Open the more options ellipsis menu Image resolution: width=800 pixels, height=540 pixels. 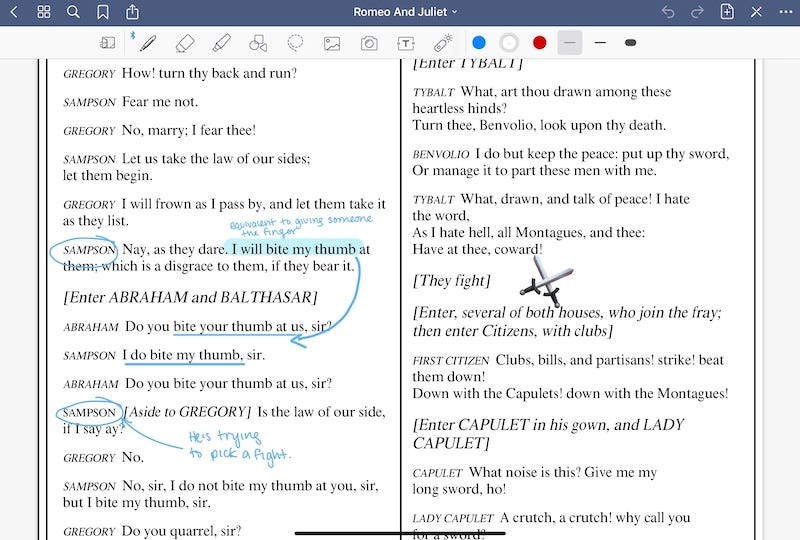[x=786, y=12]
